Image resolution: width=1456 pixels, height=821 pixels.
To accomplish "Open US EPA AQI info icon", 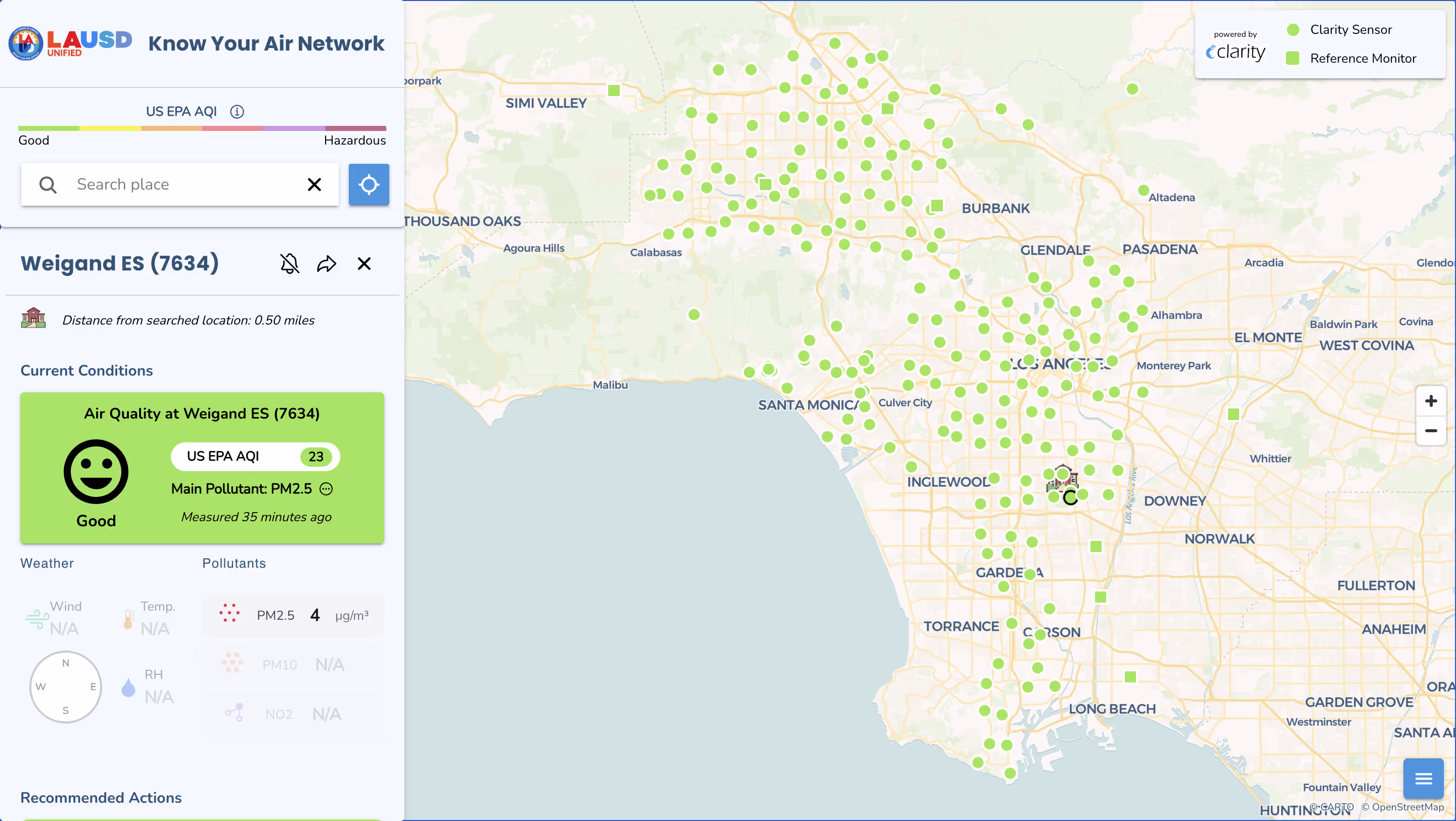I will (237, 111).
